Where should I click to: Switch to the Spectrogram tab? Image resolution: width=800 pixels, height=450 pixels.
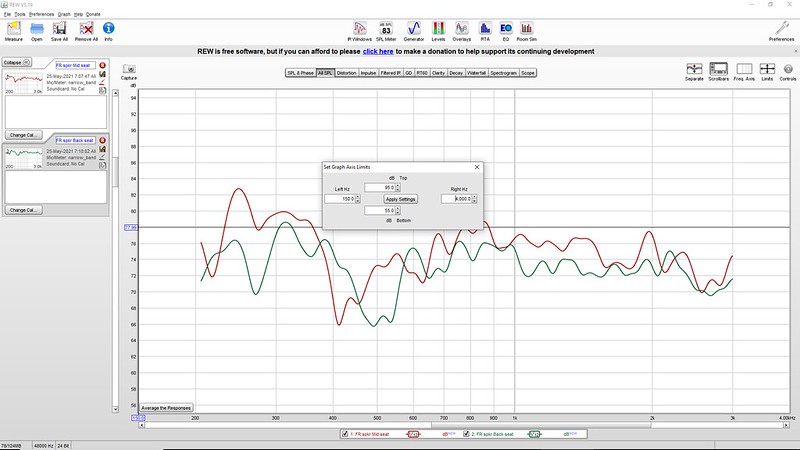(504, 73)
